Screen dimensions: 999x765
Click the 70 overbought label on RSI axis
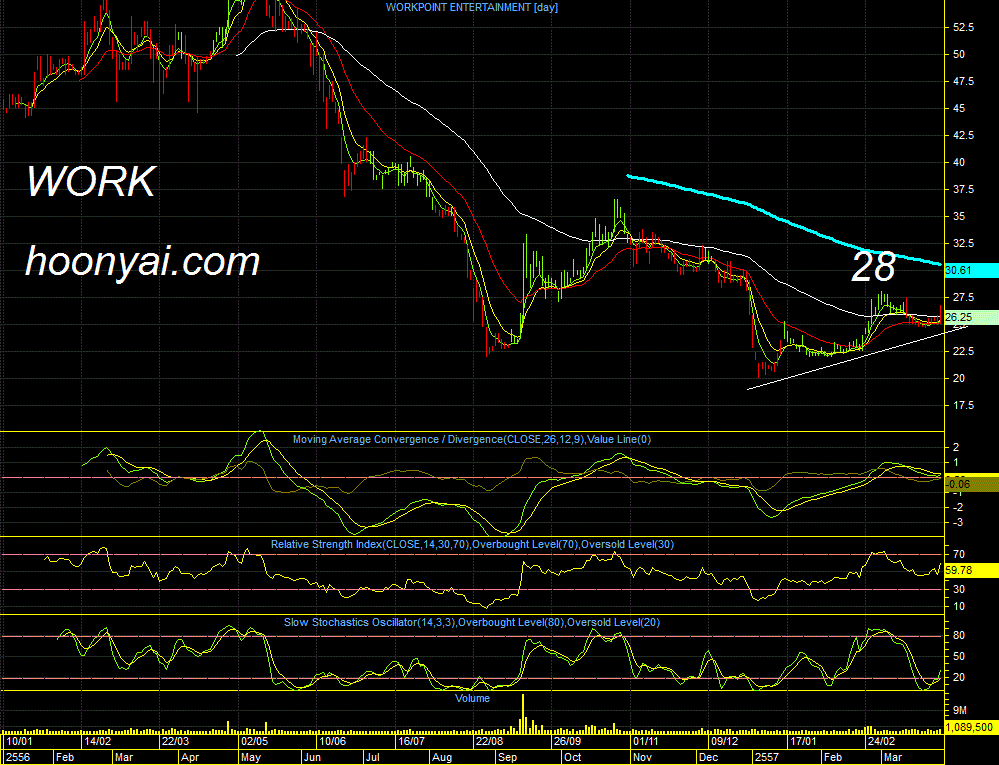pyautogui.click(x=959, y=555)
